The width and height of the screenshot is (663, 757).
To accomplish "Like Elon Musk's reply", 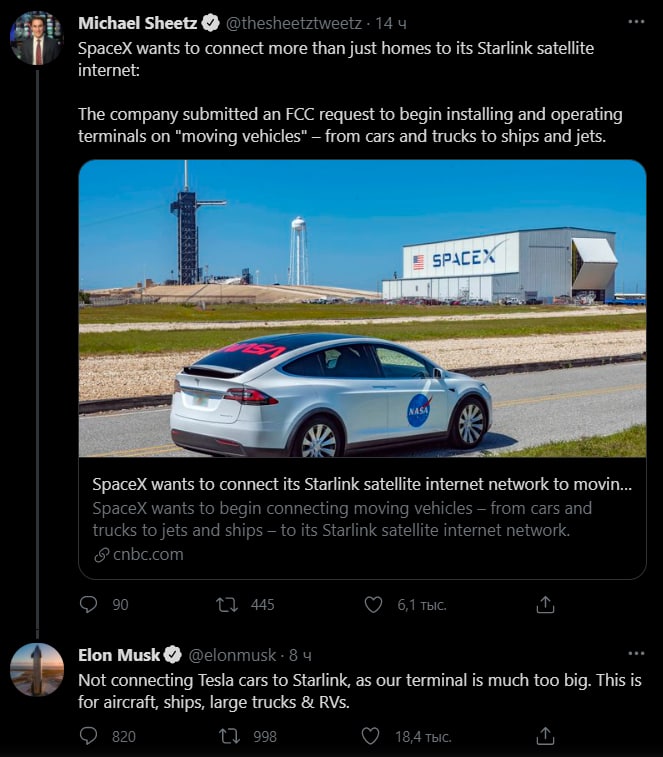I will coord(371,736).
